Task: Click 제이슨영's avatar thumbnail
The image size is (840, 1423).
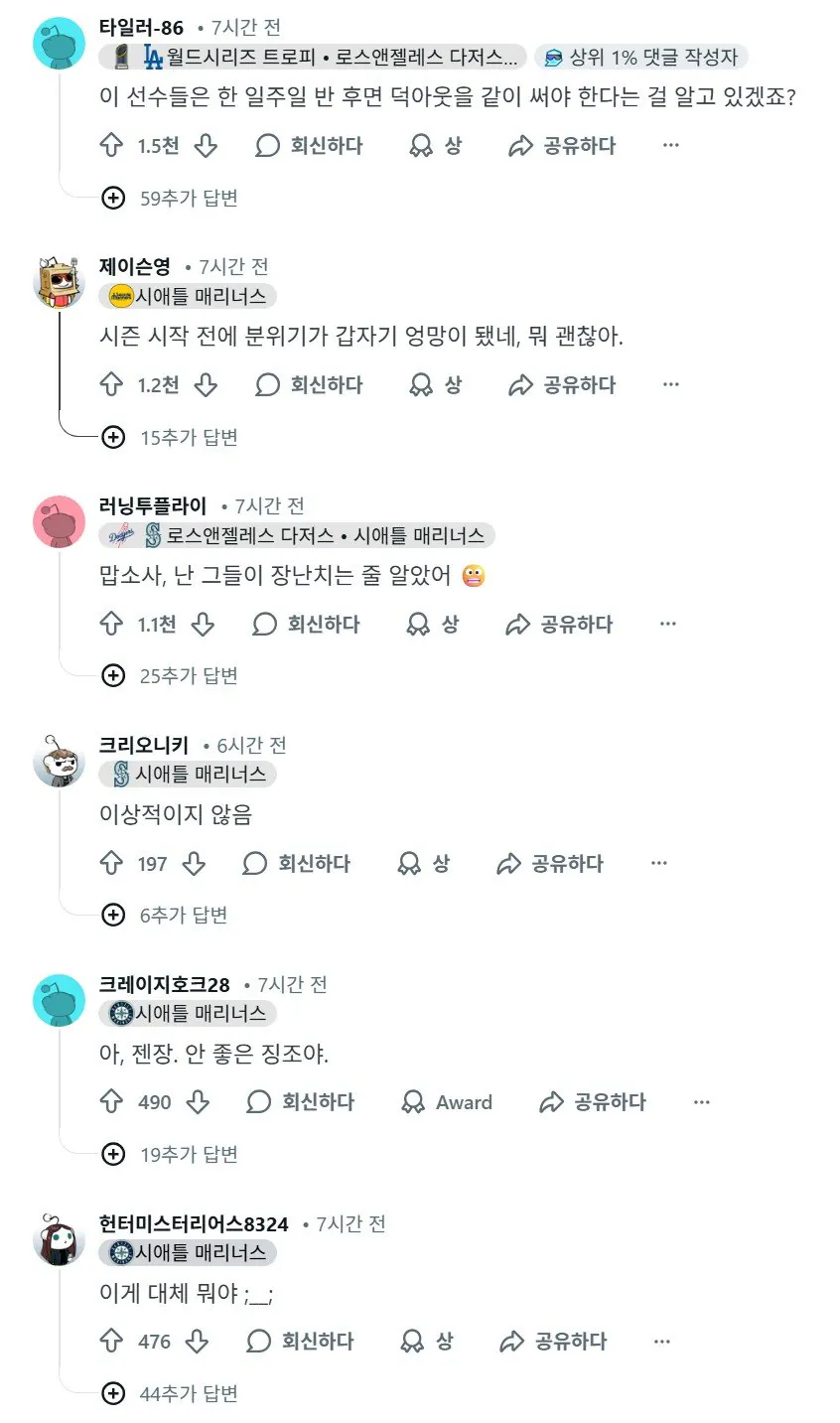Action: 59,283
